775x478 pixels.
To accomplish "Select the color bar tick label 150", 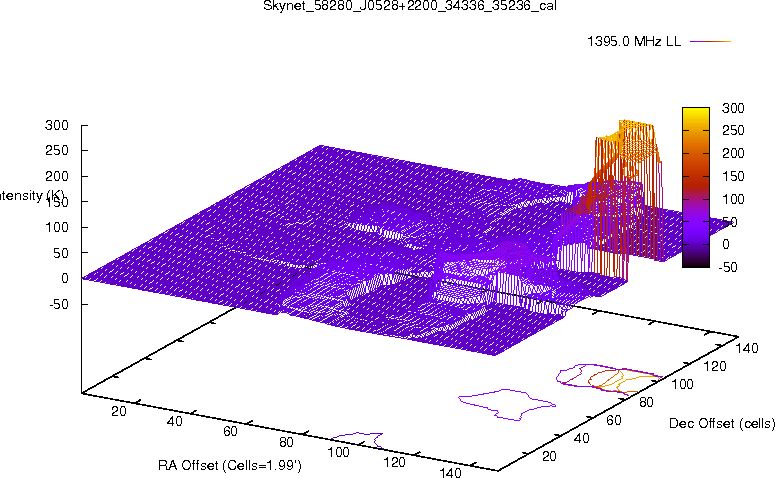I will click(x=733, y=176).
